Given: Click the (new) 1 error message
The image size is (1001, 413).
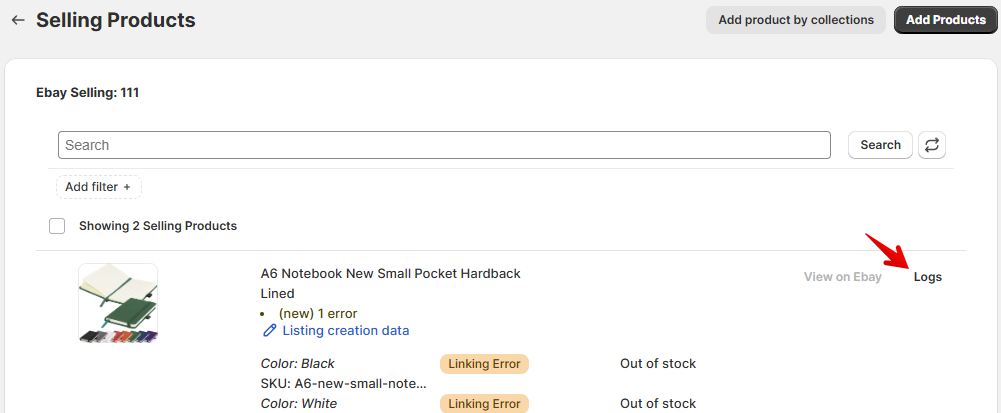Looking at the screenshot, I should (x=317, y=313).
